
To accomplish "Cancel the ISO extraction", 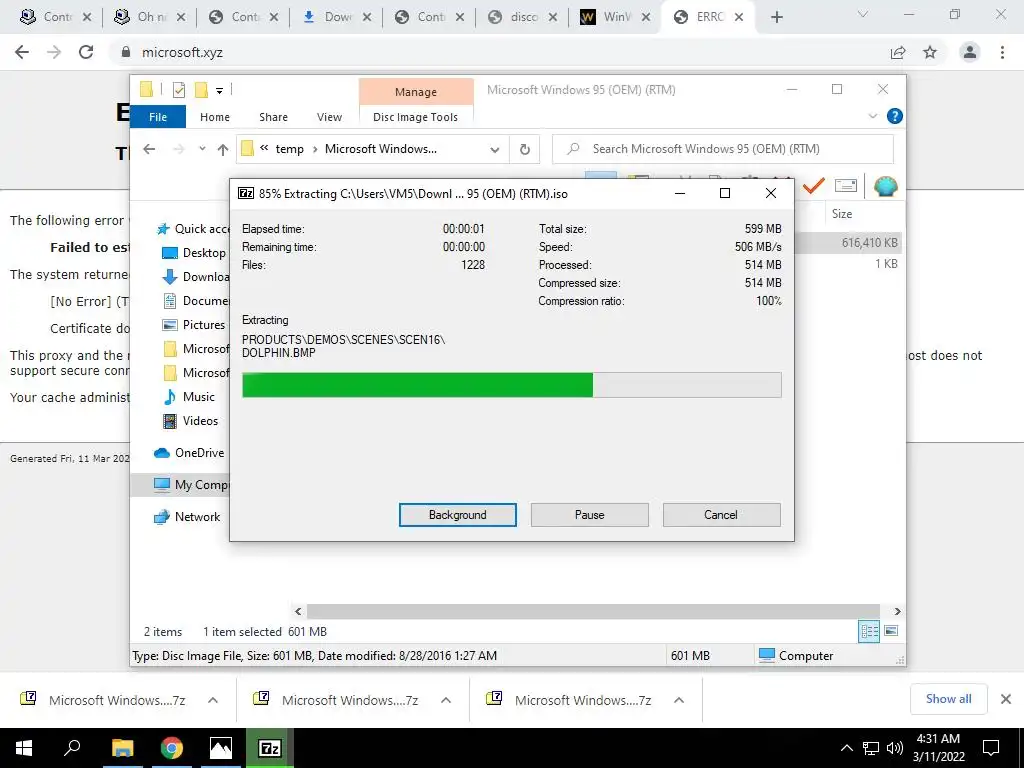I will point(721,515).
